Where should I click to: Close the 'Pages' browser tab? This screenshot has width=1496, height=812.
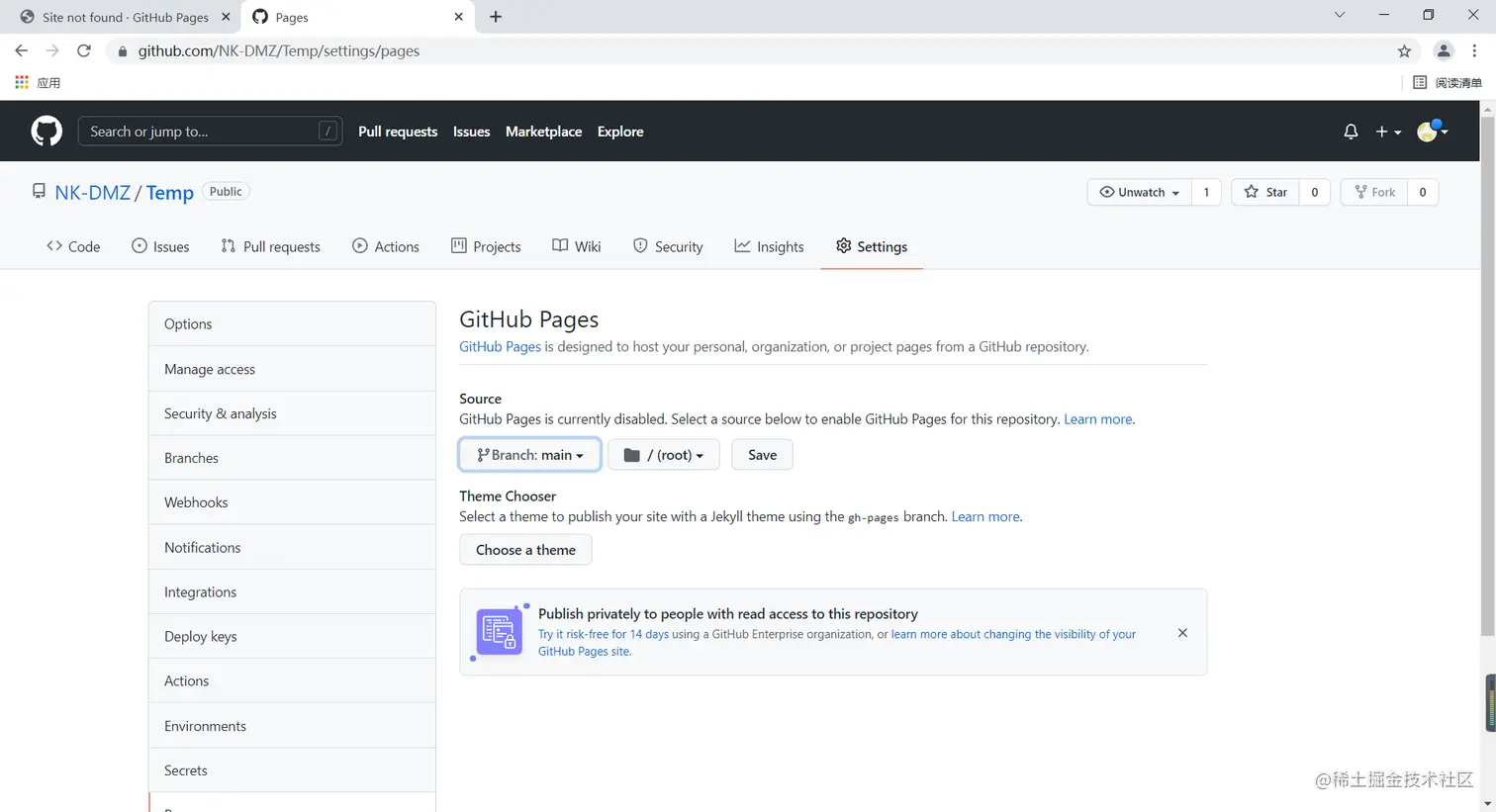click(458, 17)
